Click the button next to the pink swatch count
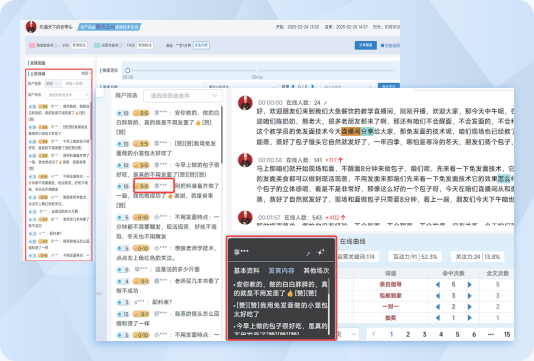The image size is (534, 361). click(x=79, y=45)
